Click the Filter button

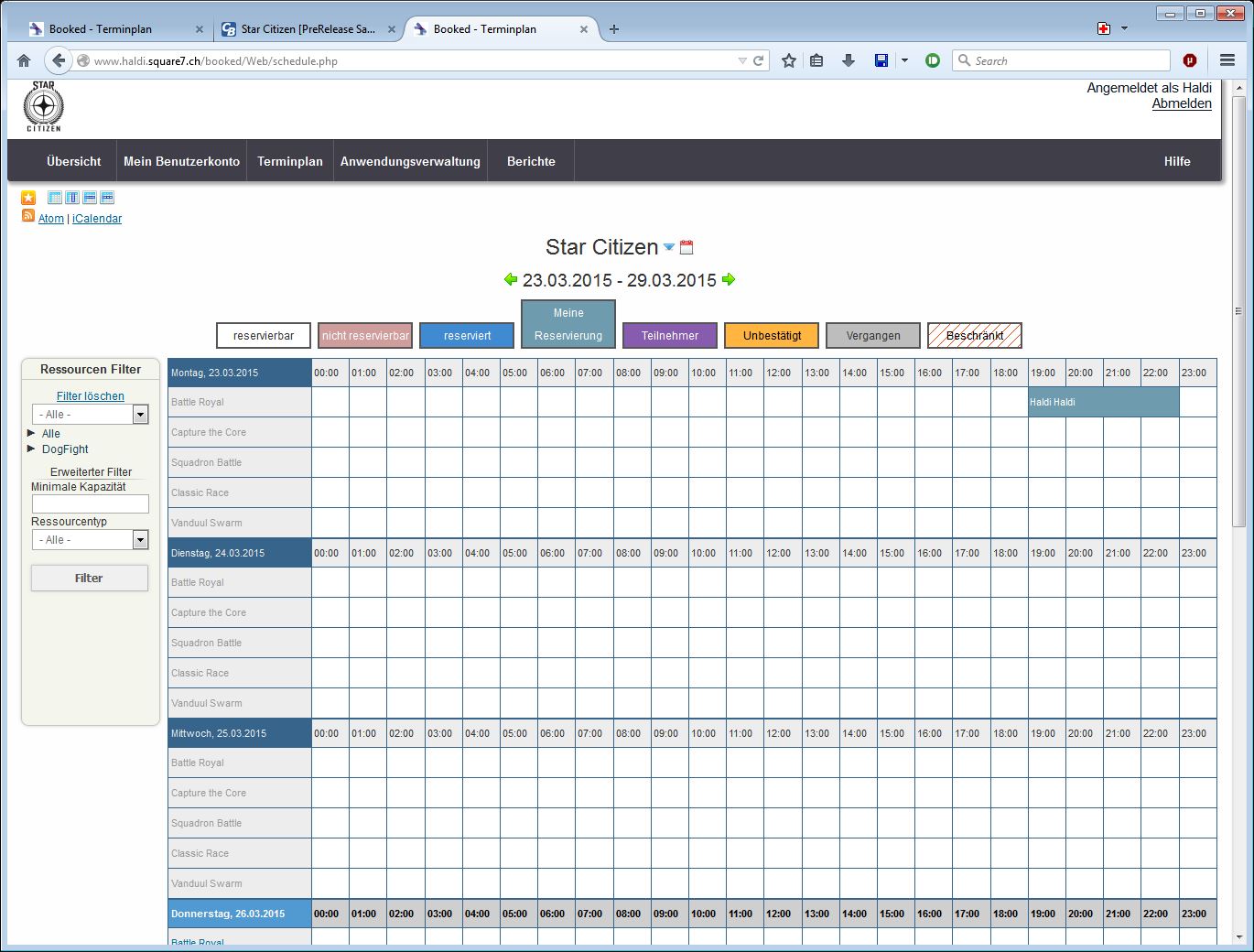(90, 578)
